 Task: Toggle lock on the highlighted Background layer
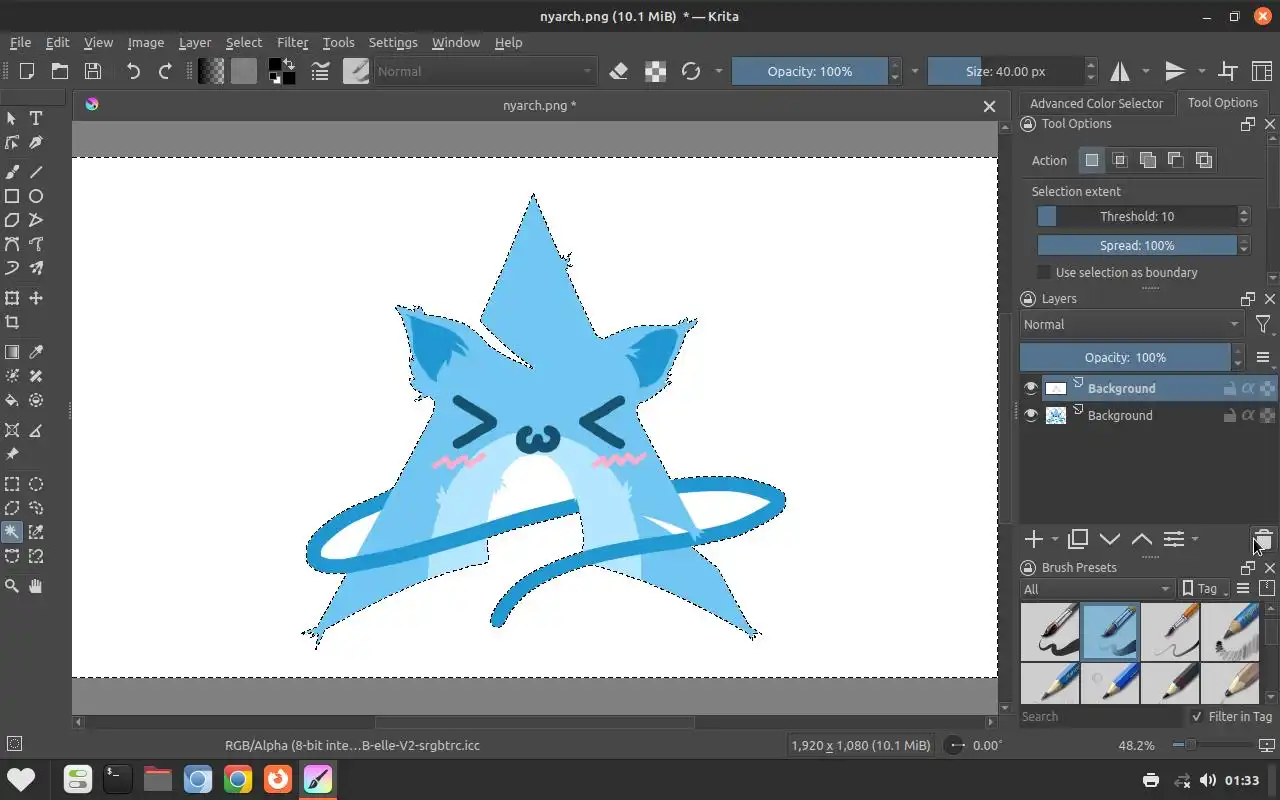[x=1229, y=388]
